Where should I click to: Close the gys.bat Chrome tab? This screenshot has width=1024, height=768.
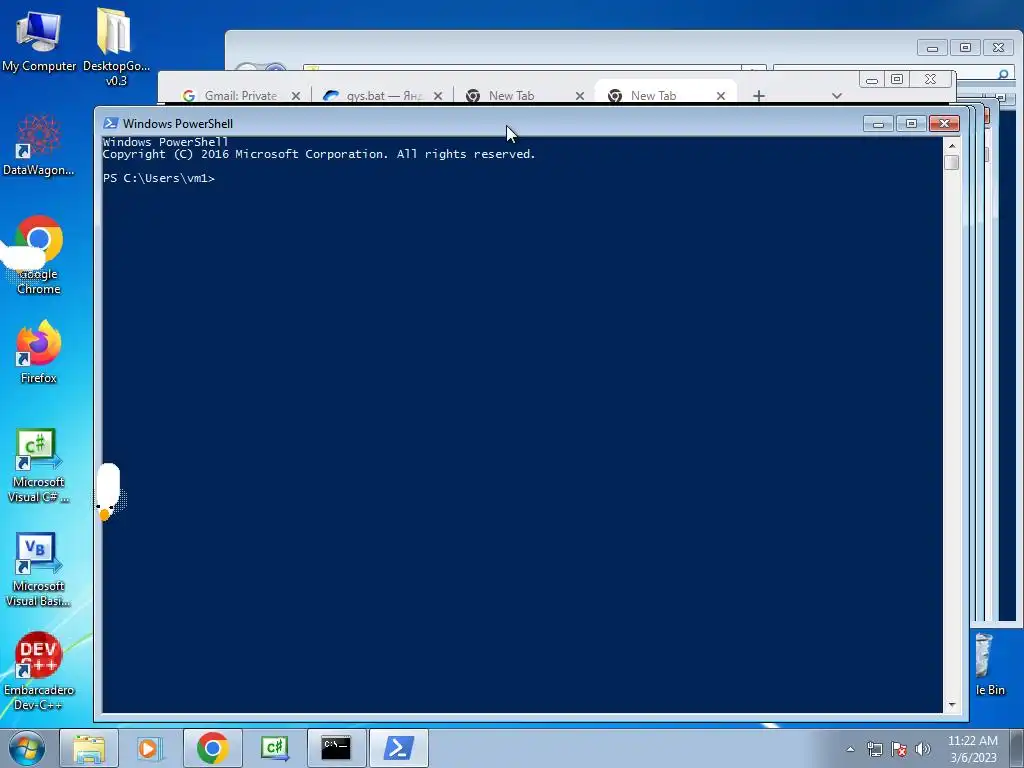tap(438, 96)
